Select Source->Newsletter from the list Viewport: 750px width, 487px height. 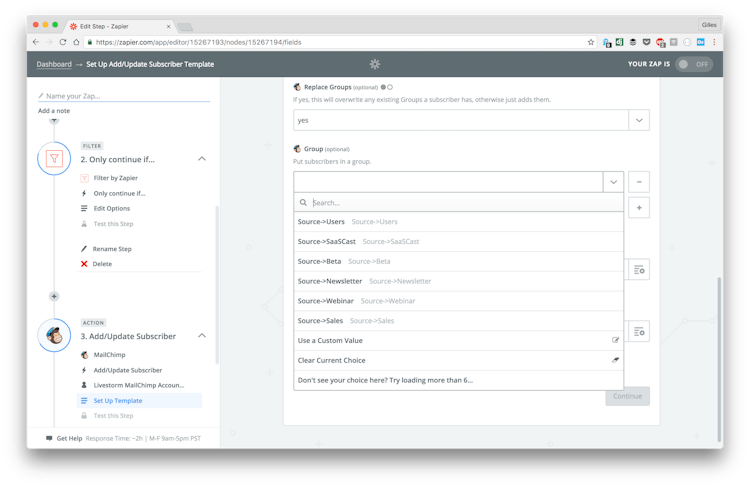point(330,281)
